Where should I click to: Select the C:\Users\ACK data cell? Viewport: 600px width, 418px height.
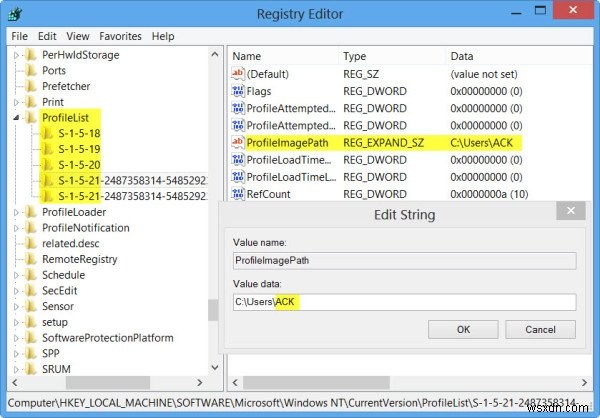pyautogui.click(x=481, y=143)
